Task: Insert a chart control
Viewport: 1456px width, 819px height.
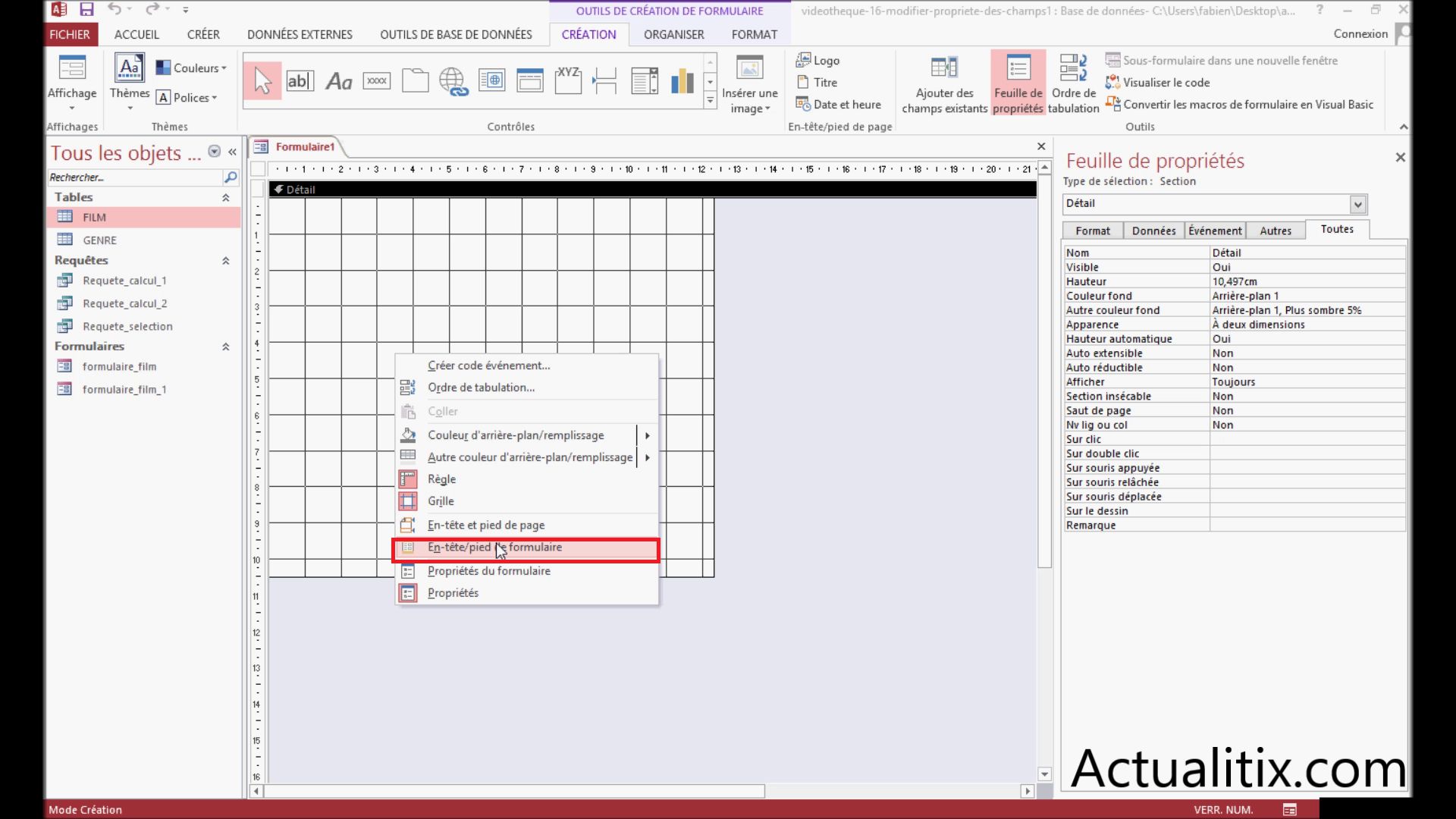Action: [x=682, y=81]
